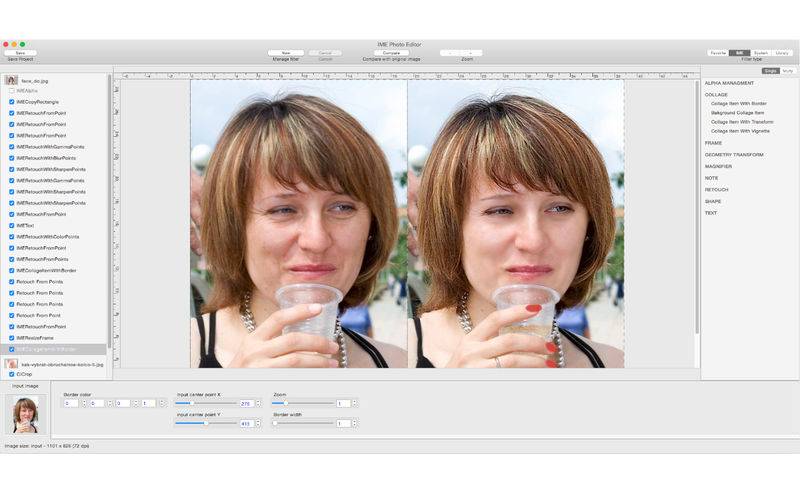Screen dimensions: 800x500
Task: Uncheck the IMEResizeFrame checkbox
Action: (12, 338)
